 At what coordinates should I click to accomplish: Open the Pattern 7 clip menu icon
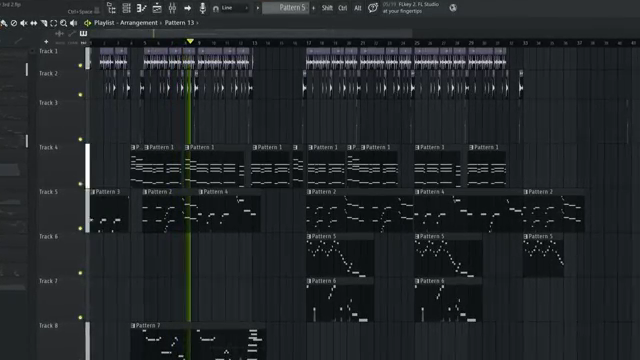[x=133, y=326]
